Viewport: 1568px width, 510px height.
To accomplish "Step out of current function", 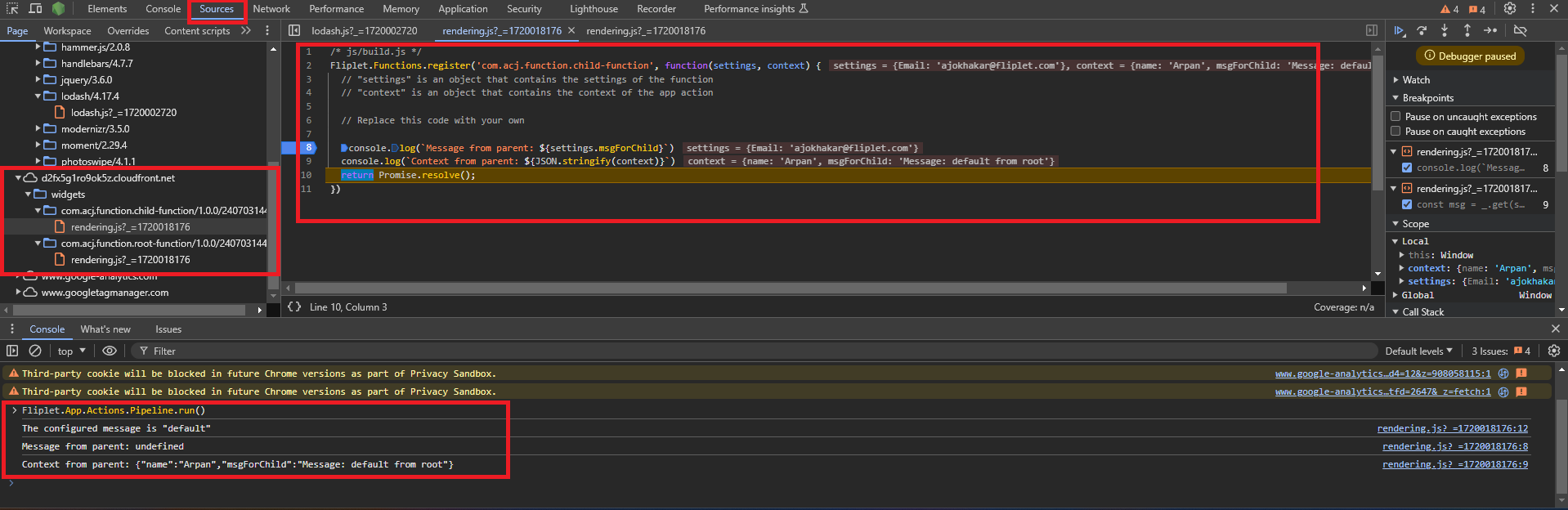I will click(x=1467, y=31).
